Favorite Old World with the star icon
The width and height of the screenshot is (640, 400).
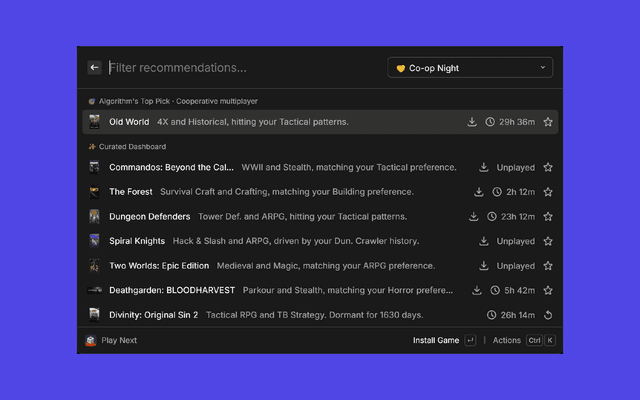(548, 122)
